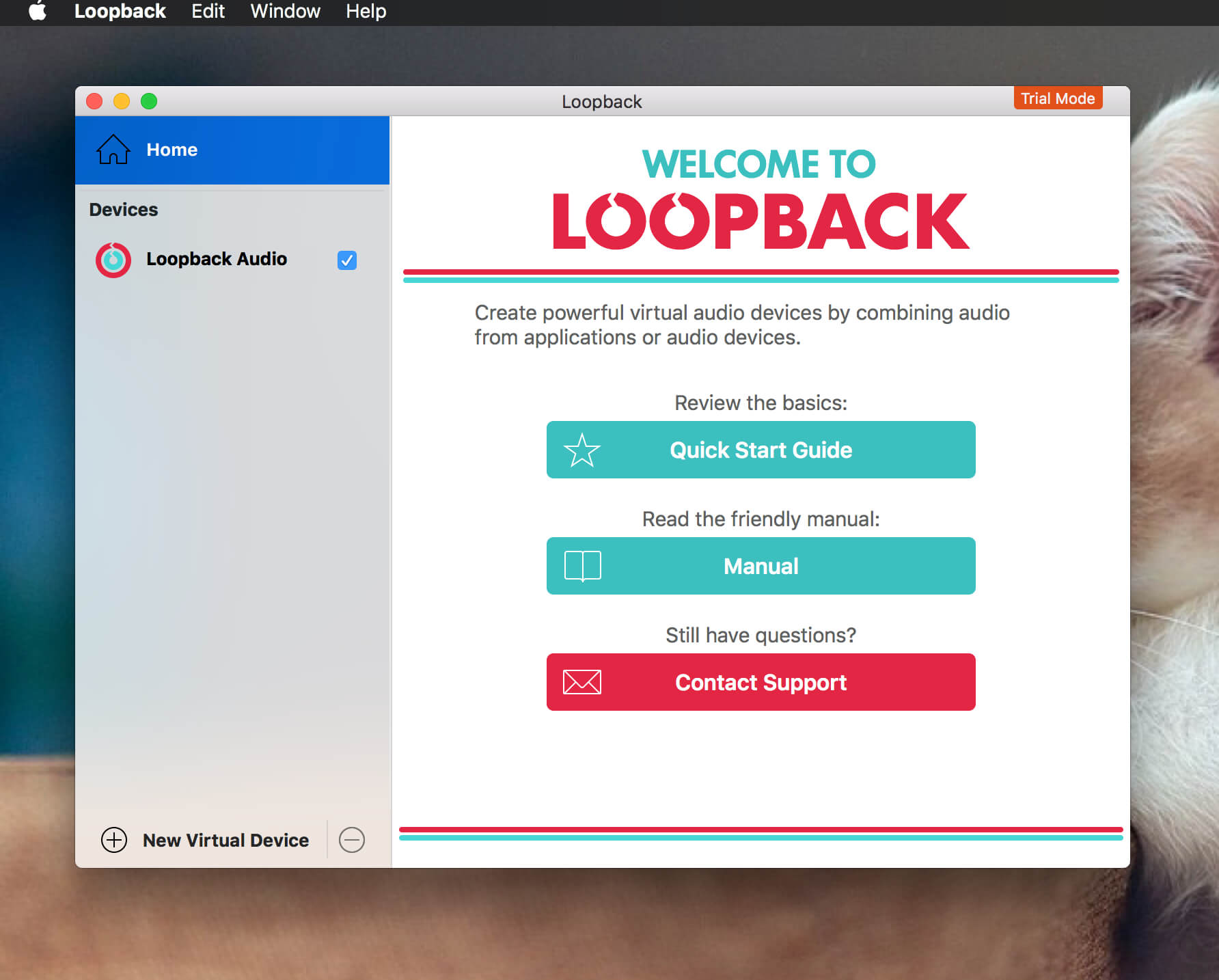
Task: Open the Apple menu
Action: click(38, 12)
